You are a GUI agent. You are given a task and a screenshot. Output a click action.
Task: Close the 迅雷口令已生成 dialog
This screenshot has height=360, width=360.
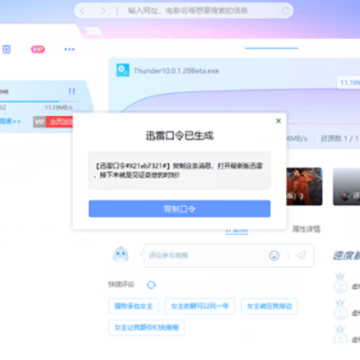tap(278, 121)
